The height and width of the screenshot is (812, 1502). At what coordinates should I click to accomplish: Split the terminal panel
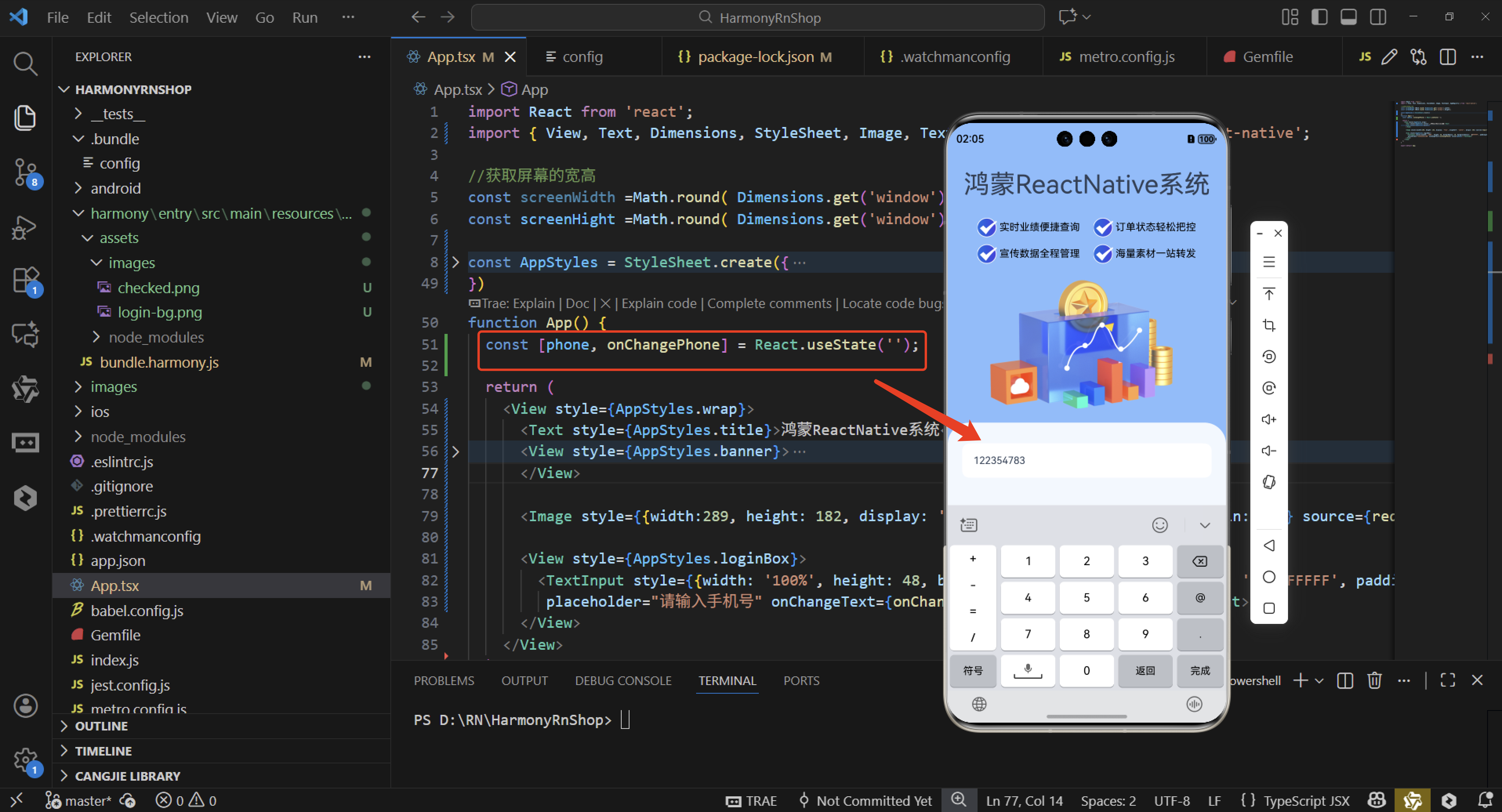pyautogui.click(x=1345, y=680)
